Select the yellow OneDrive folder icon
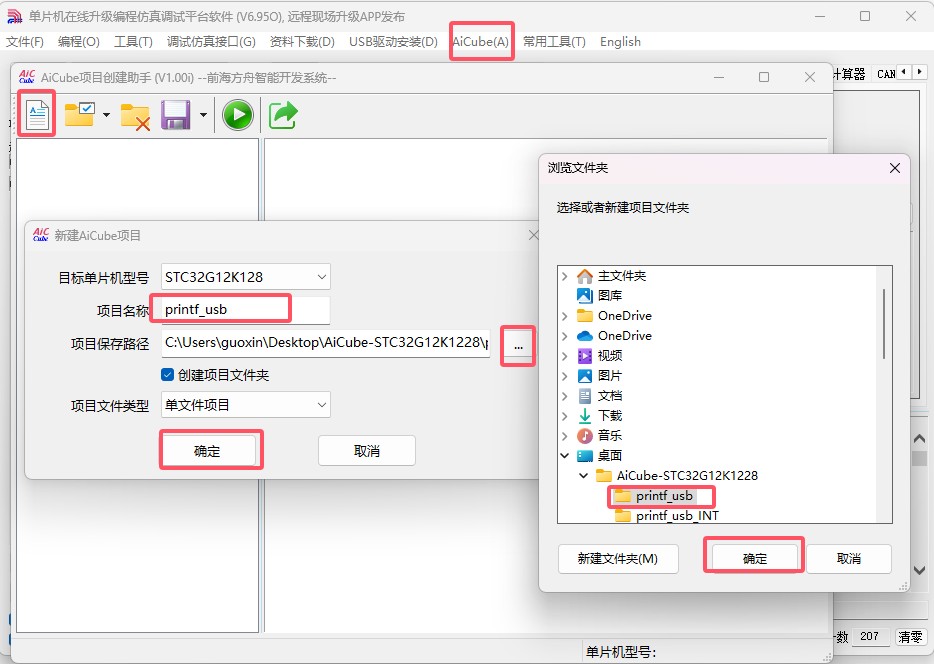The image size is (934, 664). (x=585, y=316)
